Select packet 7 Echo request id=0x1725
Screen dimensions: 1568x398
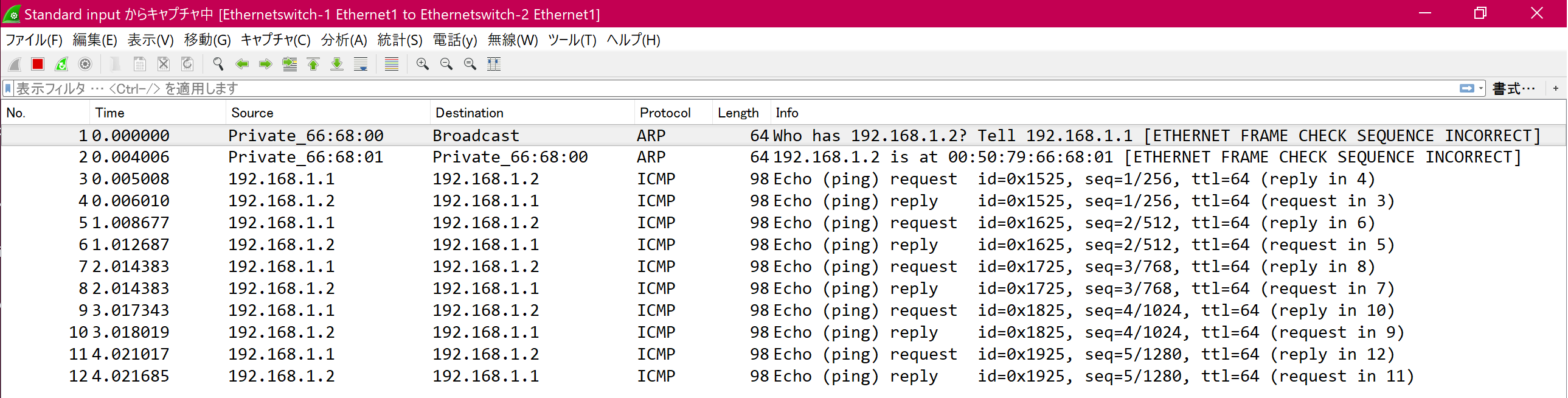(783, 267)
